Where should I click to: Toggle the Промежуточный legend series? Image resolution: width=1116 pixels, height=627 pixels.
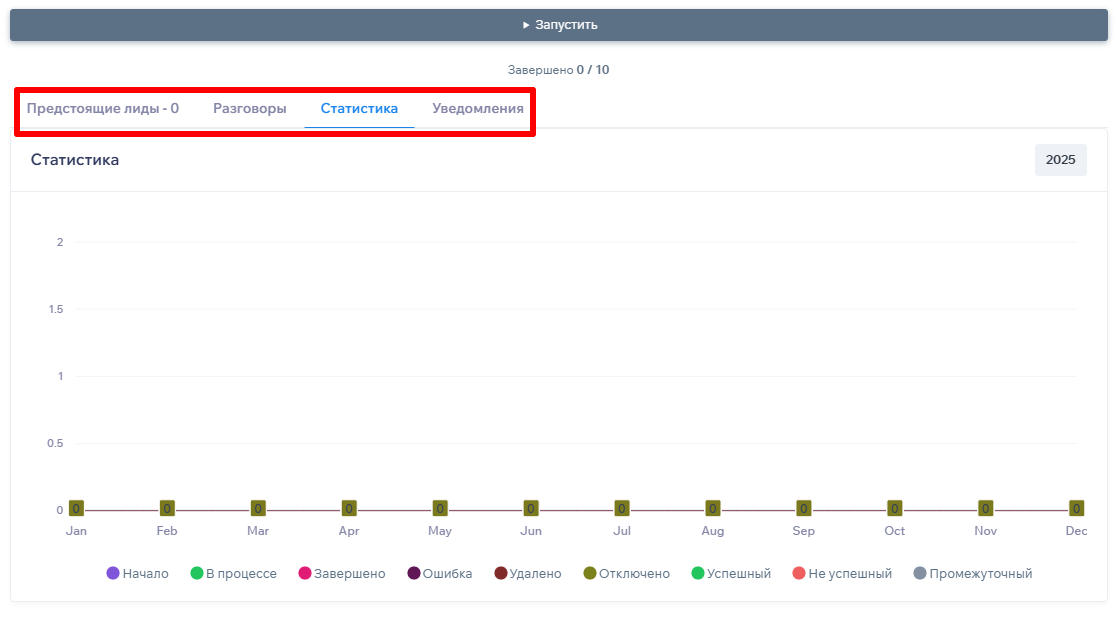972,574
